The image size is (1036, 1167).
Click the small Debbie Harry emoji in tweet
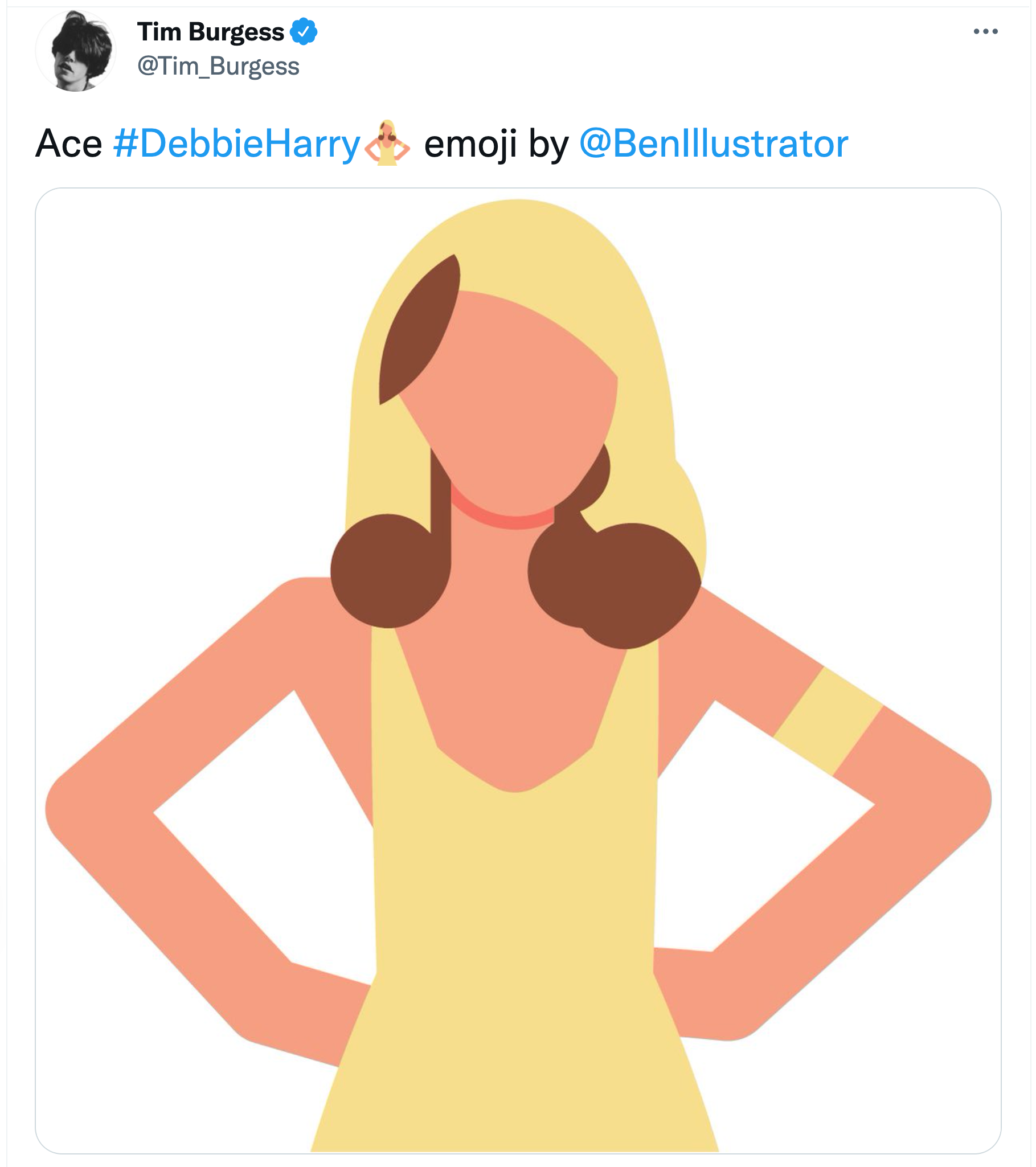tap(387, 143)
